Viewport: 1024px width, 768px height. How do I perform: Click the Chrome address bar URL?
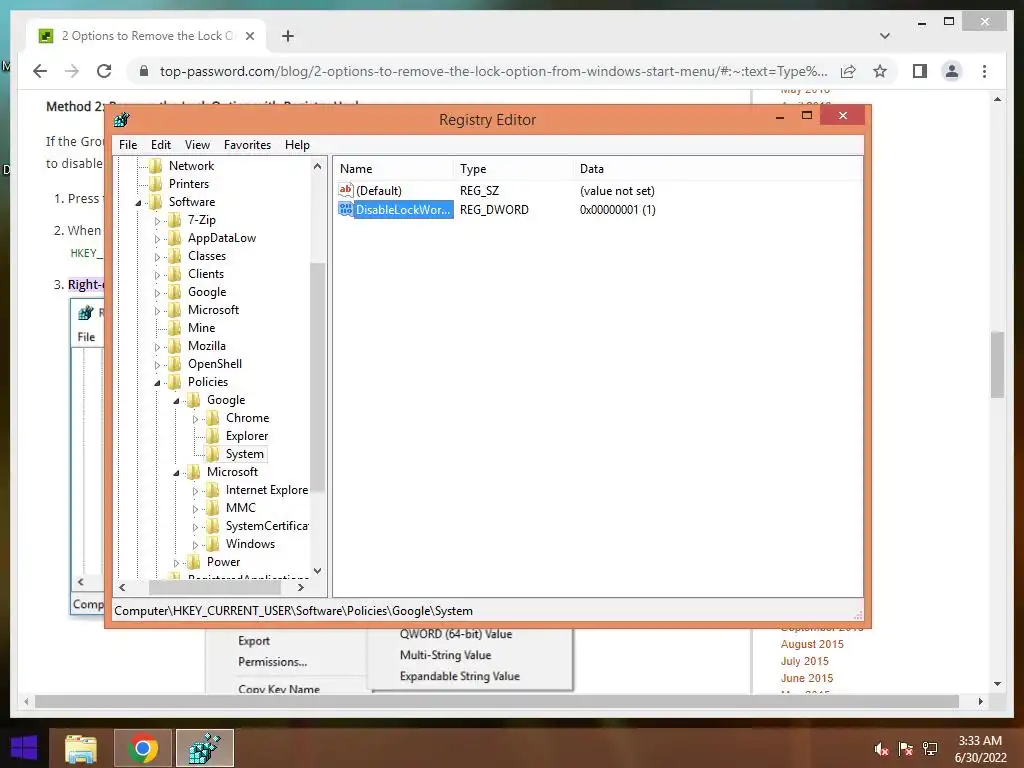point(493,71)
